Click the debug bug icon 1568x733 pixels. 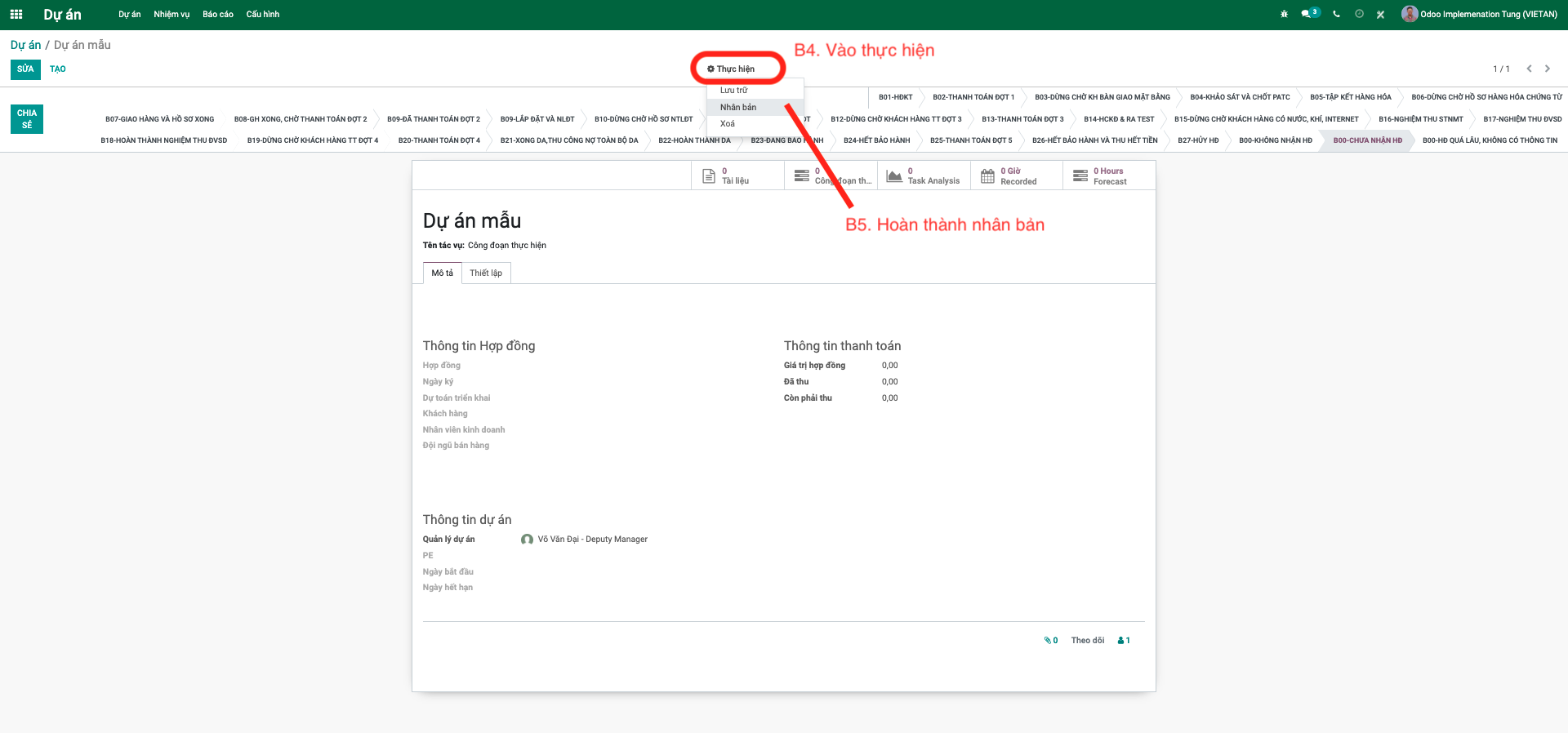click(1284, 14)
